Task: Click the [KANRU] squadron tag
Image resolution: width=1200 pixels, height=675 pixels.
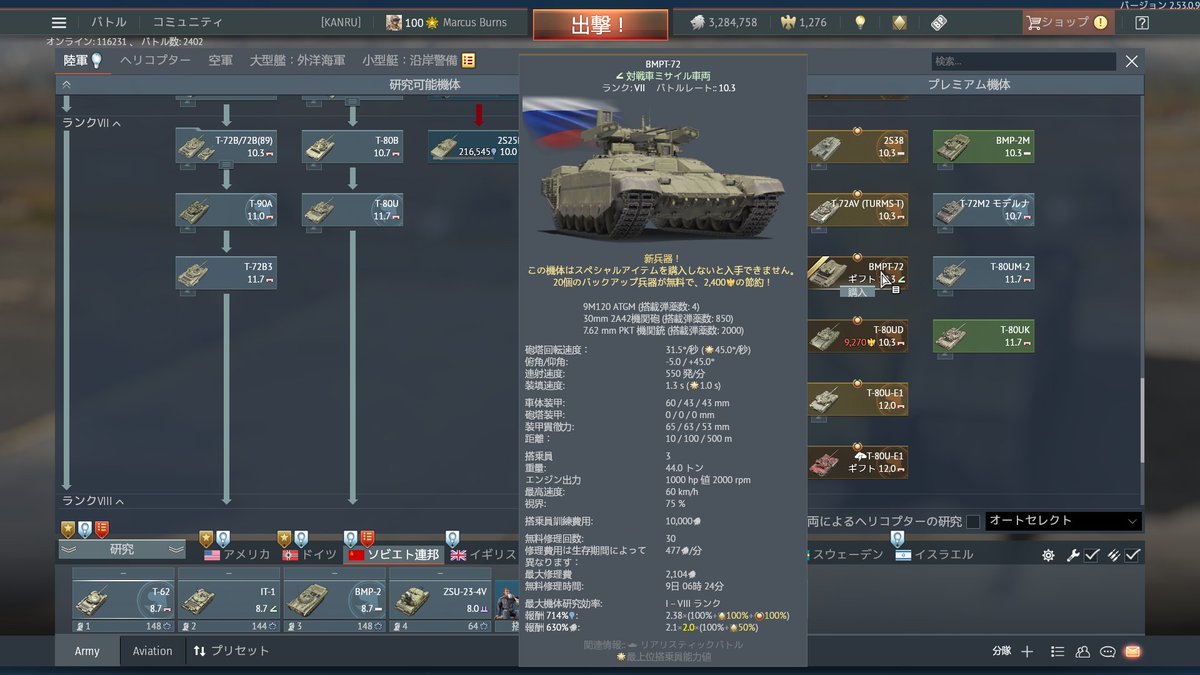Action: [x=341, y=22]
